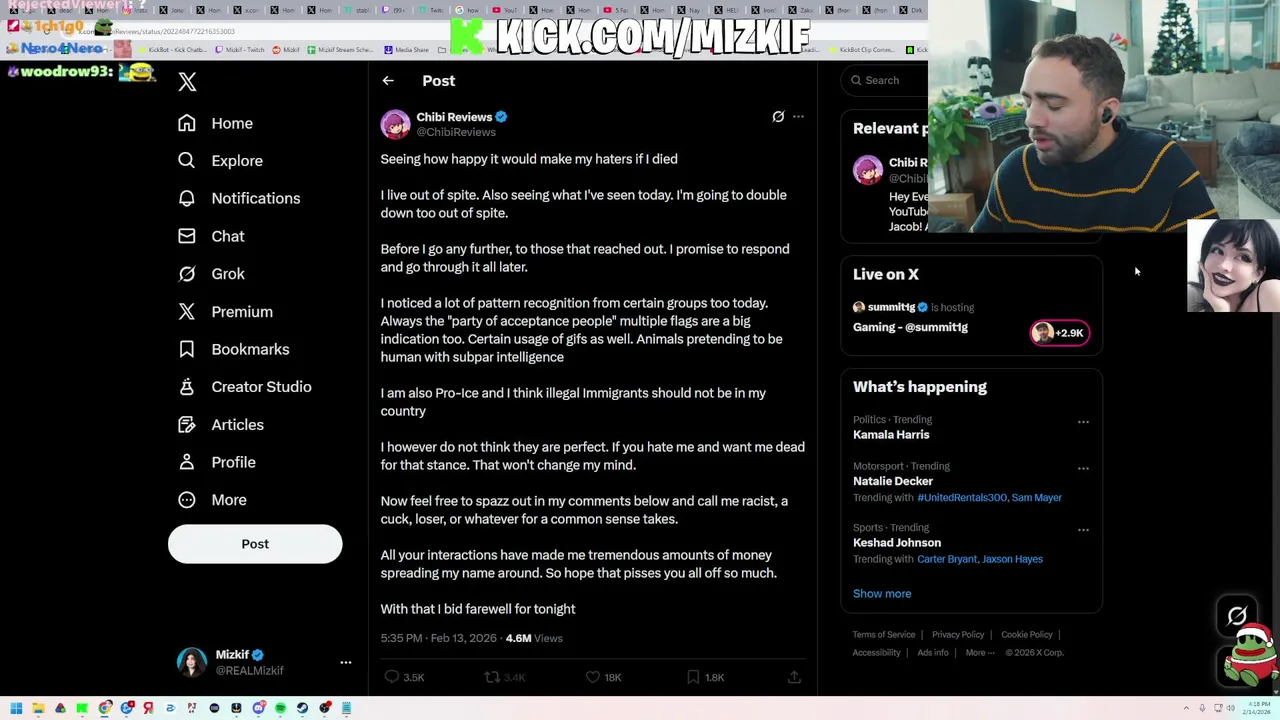Image resolution: width=1280 pixels, height=720 pixels.
Task: Open the Chibi Reviews author name link
Action: point(454,117)
